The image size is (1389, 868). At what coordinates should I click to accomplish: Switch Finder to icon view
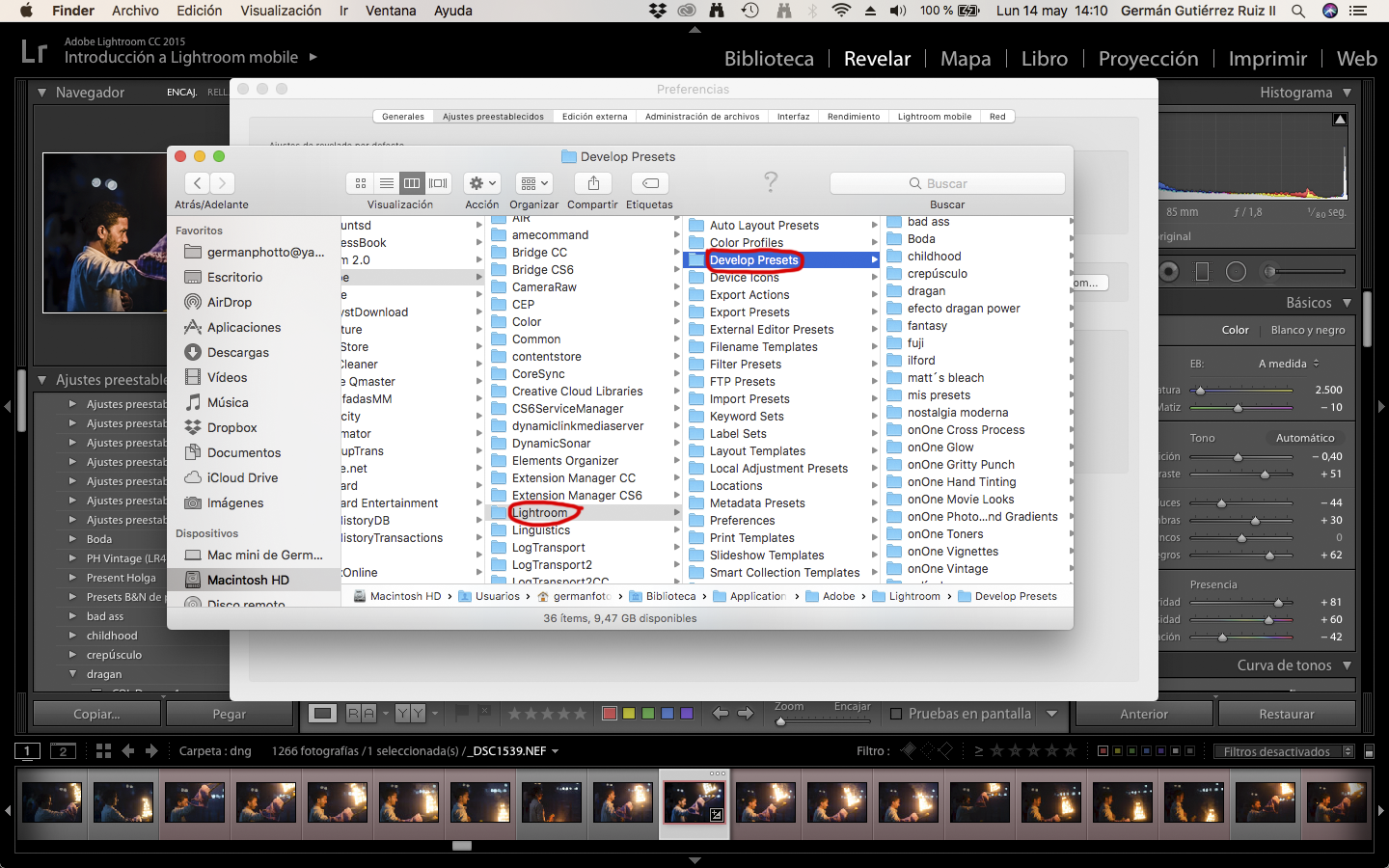tap(361, 183)
